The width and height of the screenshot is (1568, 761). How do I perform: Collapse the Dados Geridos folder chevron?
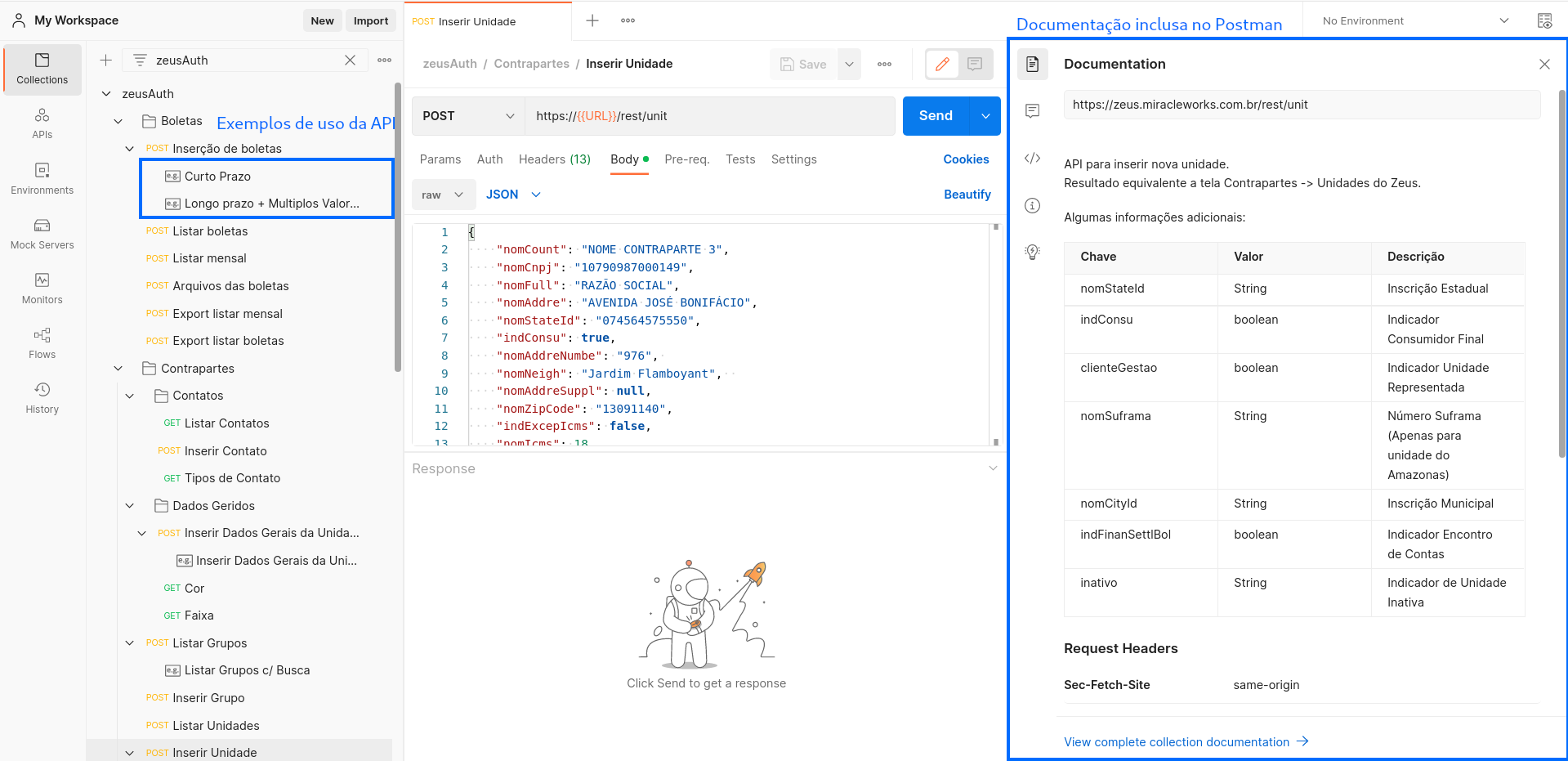pos(129,506)
